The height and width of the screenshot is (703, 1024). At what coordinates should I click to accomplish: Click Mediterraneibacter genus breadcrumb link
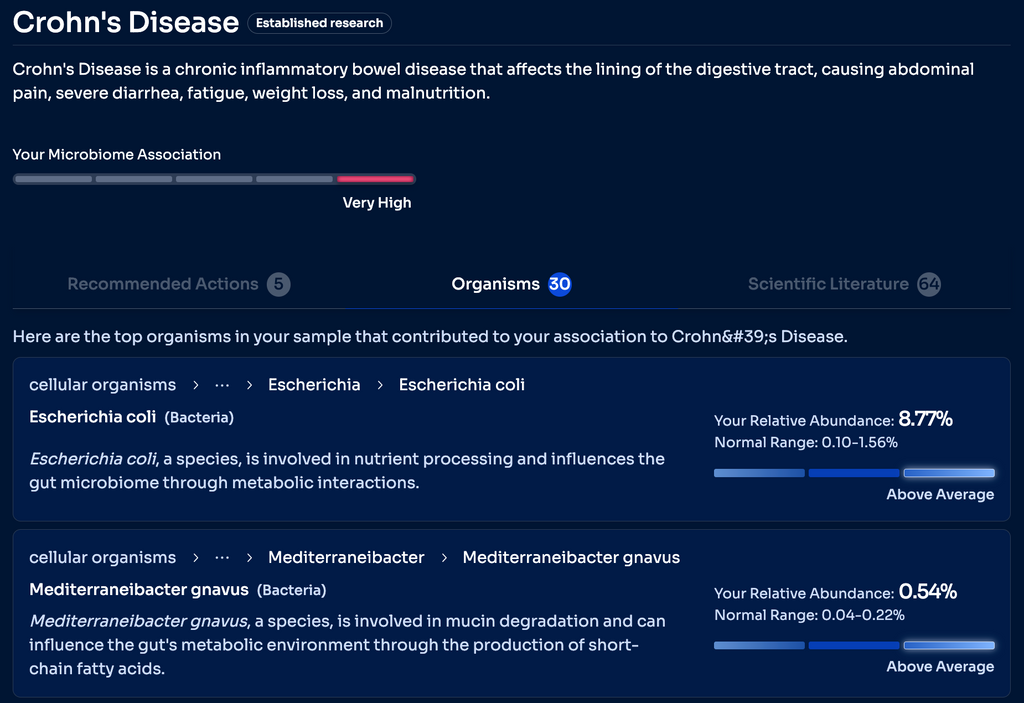pyautogui.click(x=346, y=557)
